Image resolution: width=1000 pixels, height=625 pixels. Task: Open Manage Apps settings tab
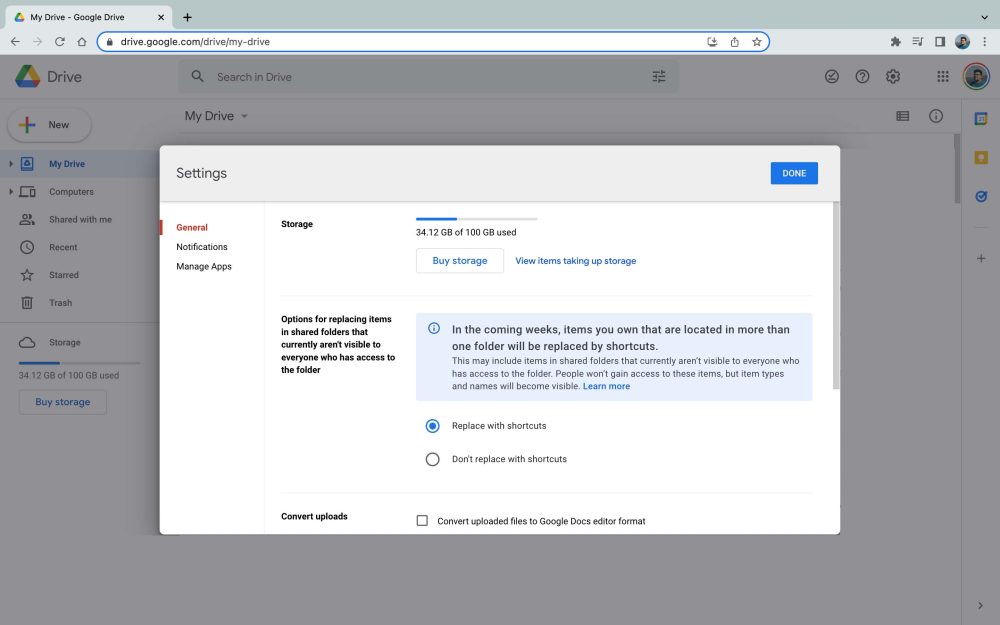click(204, 267)
